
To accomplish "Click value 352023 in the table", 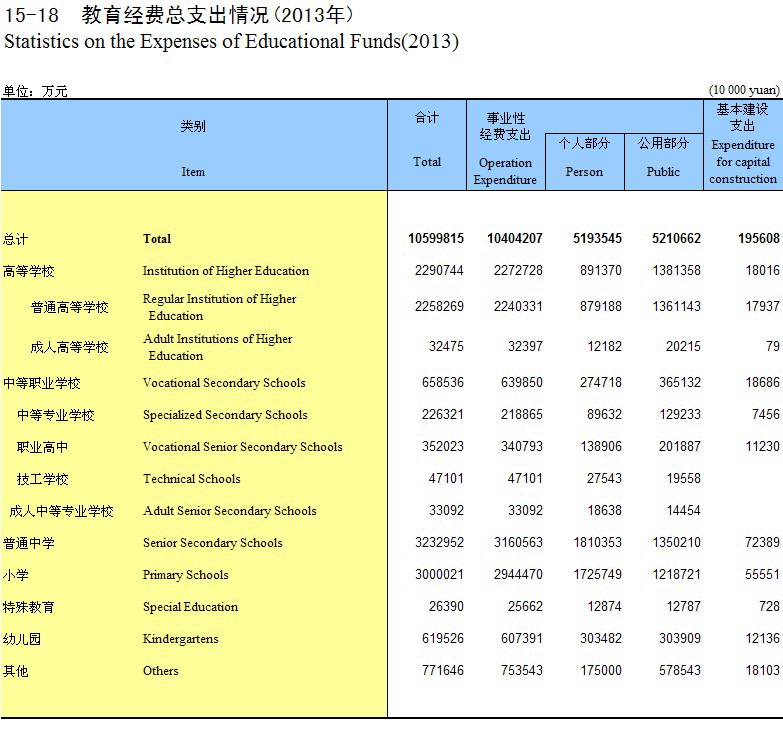I will coord(443,446).
